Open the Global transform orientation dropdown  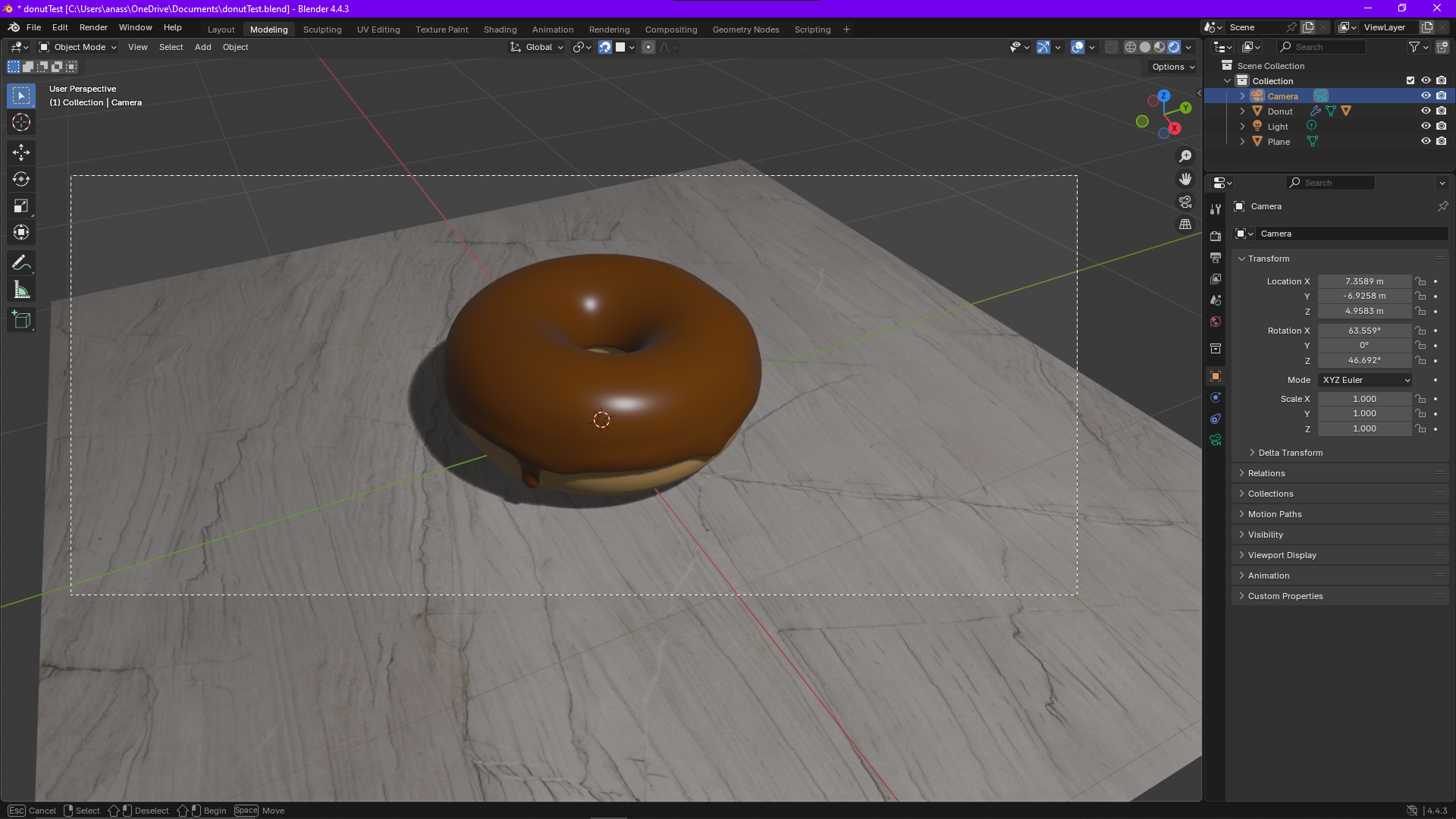(x=537, y=47)
